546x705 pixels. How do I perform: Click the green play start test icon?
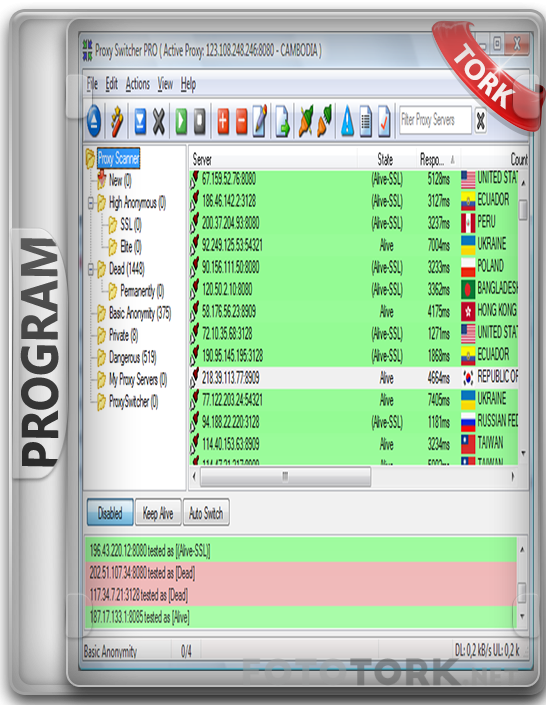(181, 120)
